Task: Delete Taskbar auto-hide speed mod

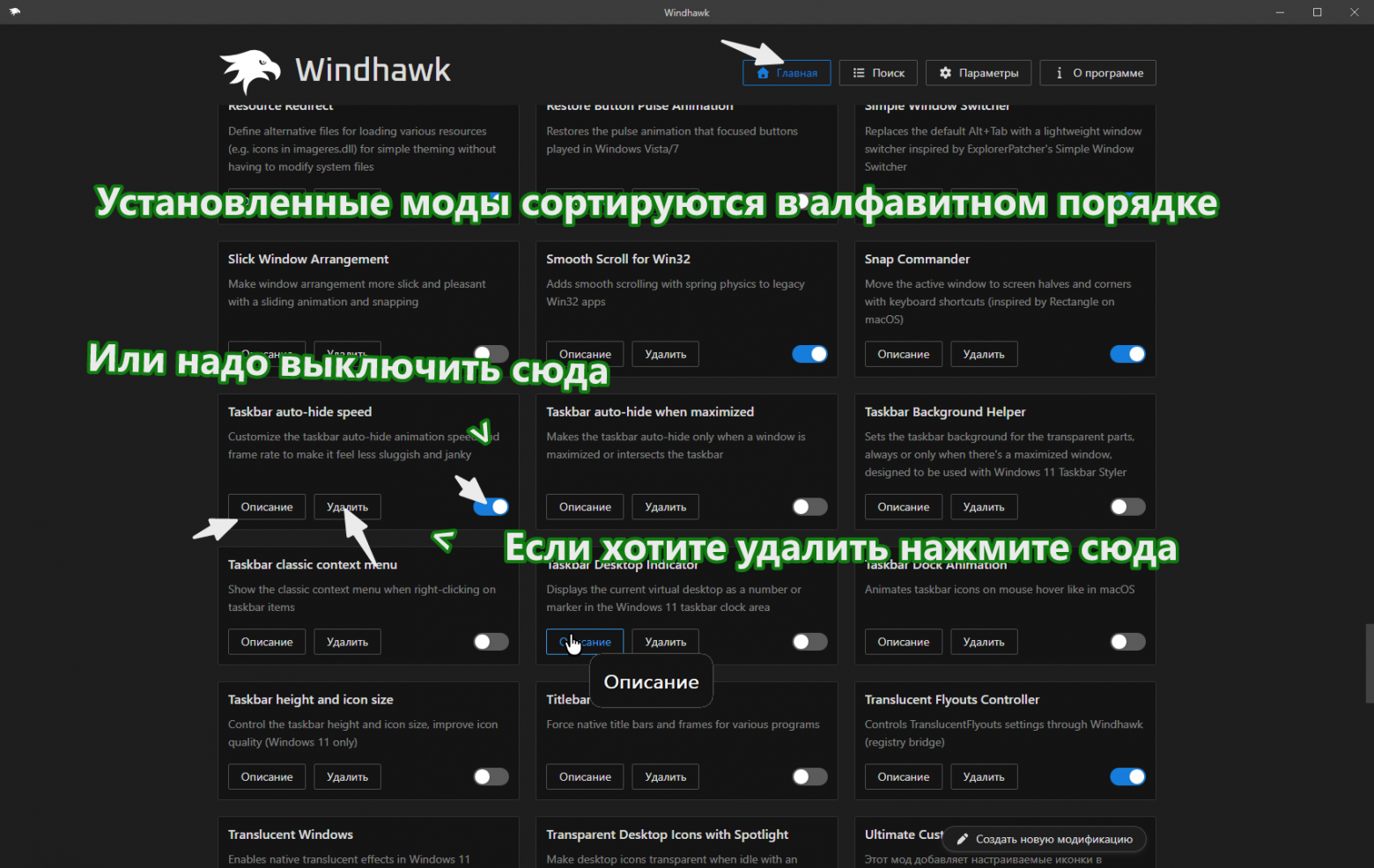Action: 347,507
